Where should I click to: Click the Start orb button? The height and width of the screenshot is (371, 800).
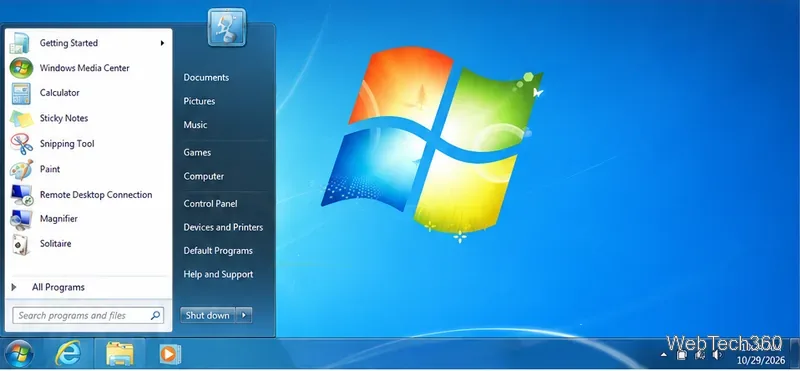pos(19,354)
